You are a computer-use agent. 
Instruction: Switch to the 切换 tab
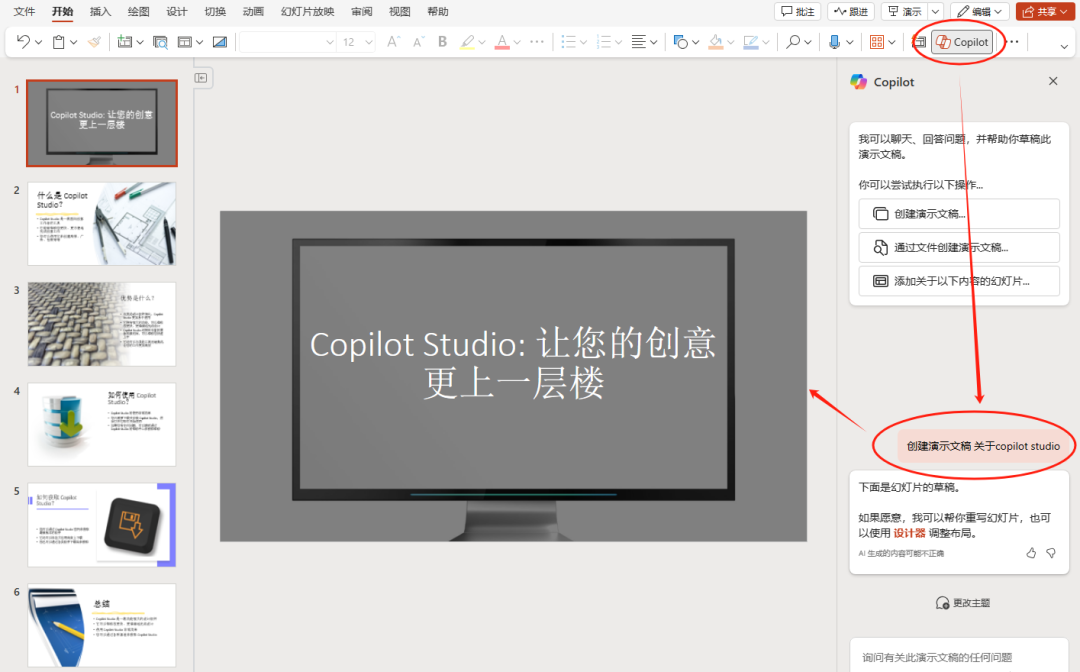[215, 12]
